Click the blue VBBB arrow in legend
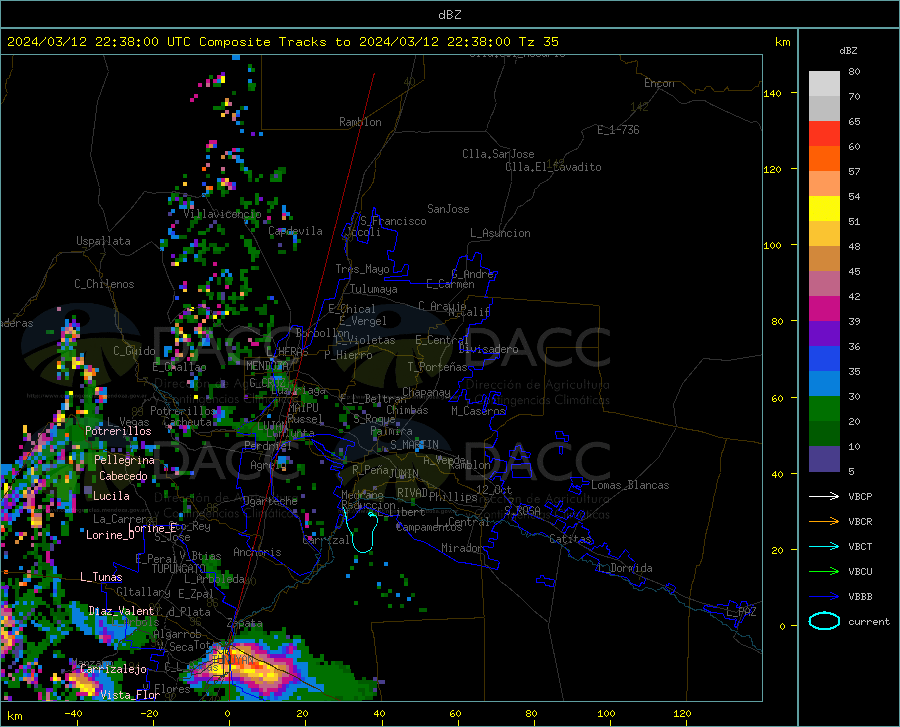900x727 pixels. (x=824, y=597)
